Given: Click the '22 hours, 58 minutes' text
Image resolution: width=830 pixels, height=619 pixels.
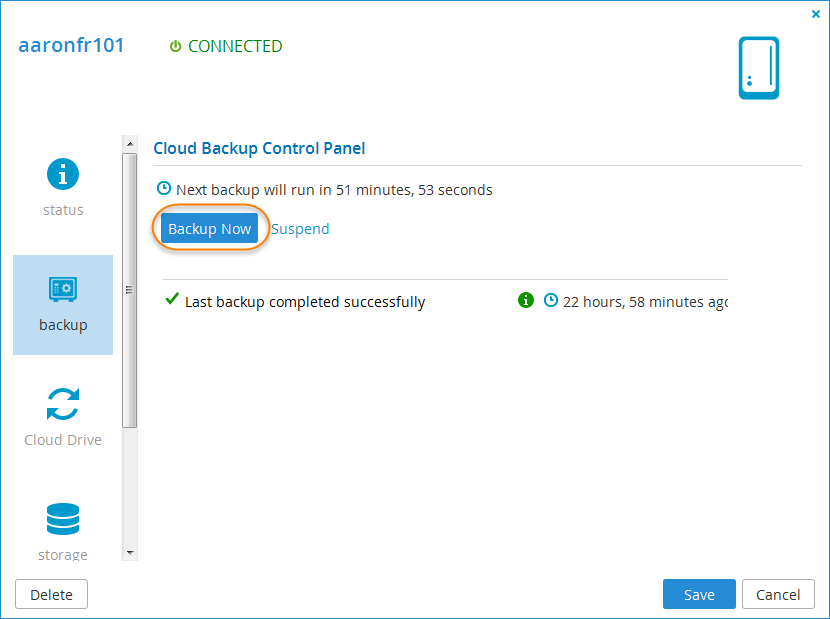Looking at the screenshot, I should coord(633,302).
